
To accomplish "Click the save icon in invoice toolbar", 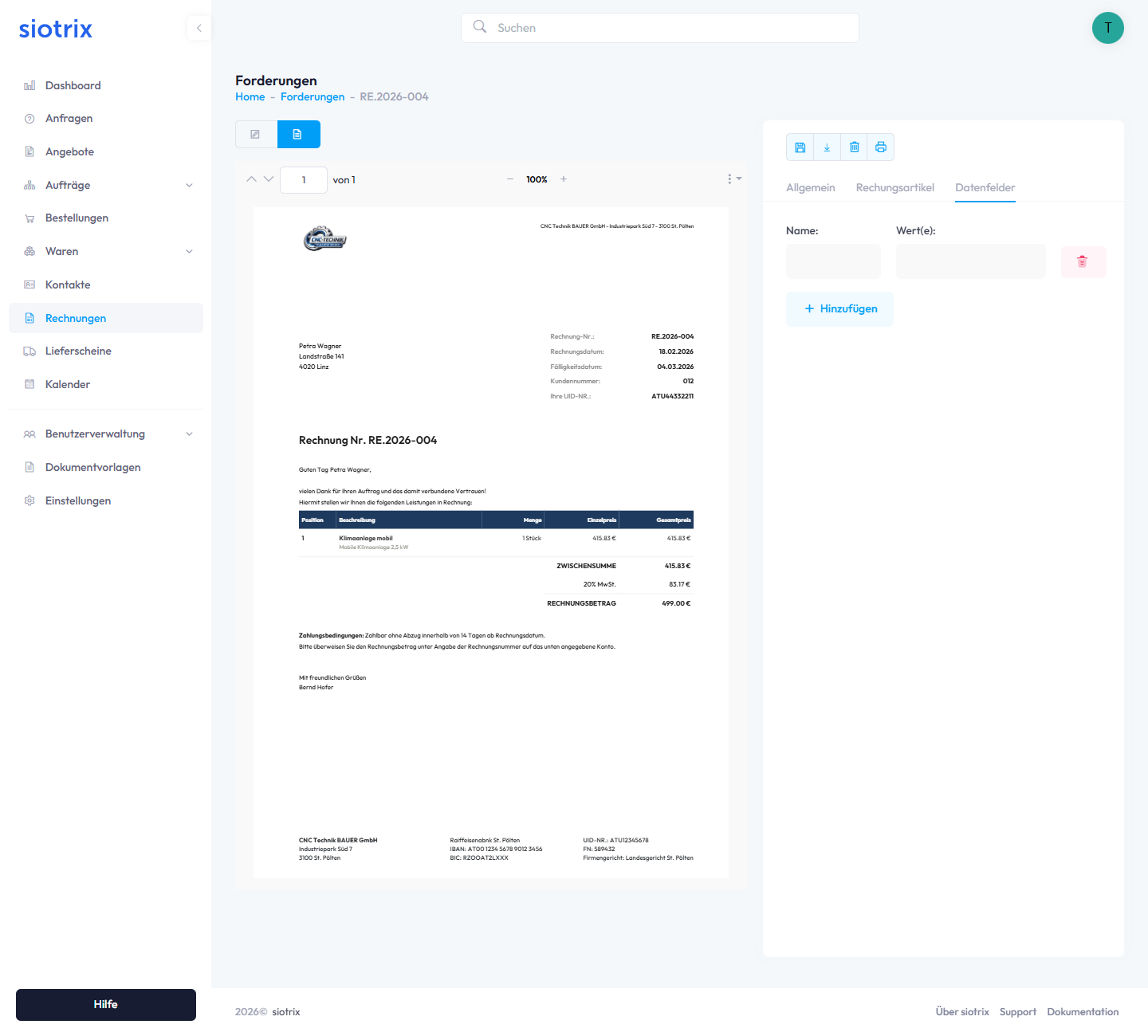I will point(800,147).
